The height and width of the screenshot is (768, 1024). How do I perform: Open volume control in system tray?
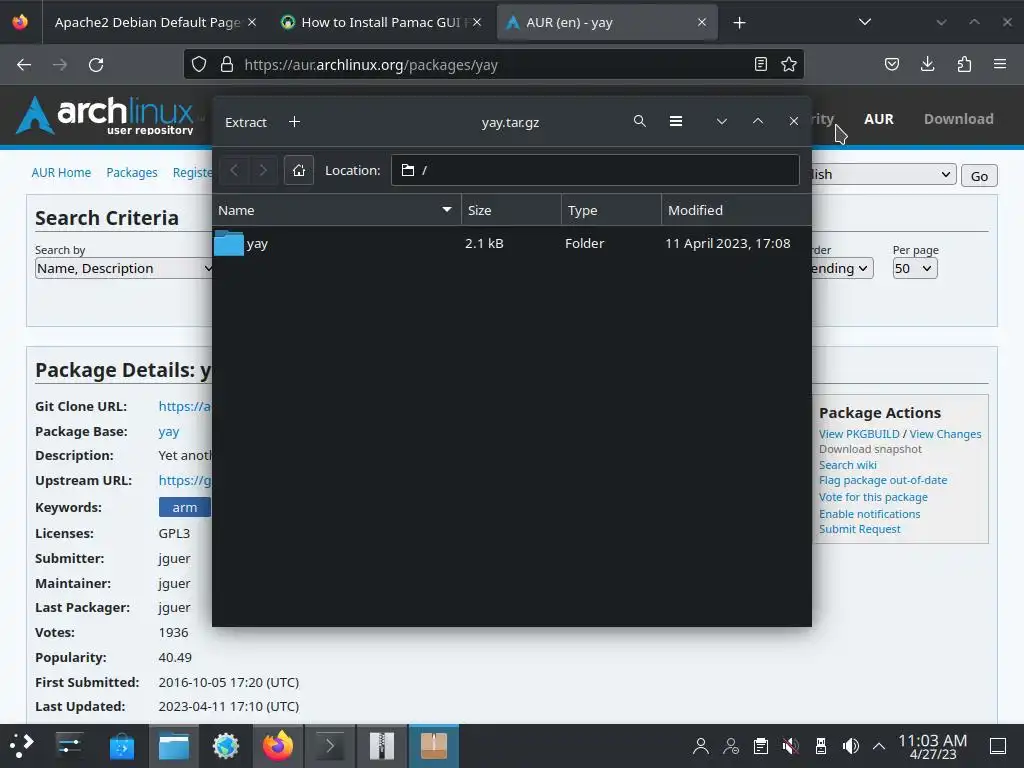pyautogui.click(x=850, y=746)
